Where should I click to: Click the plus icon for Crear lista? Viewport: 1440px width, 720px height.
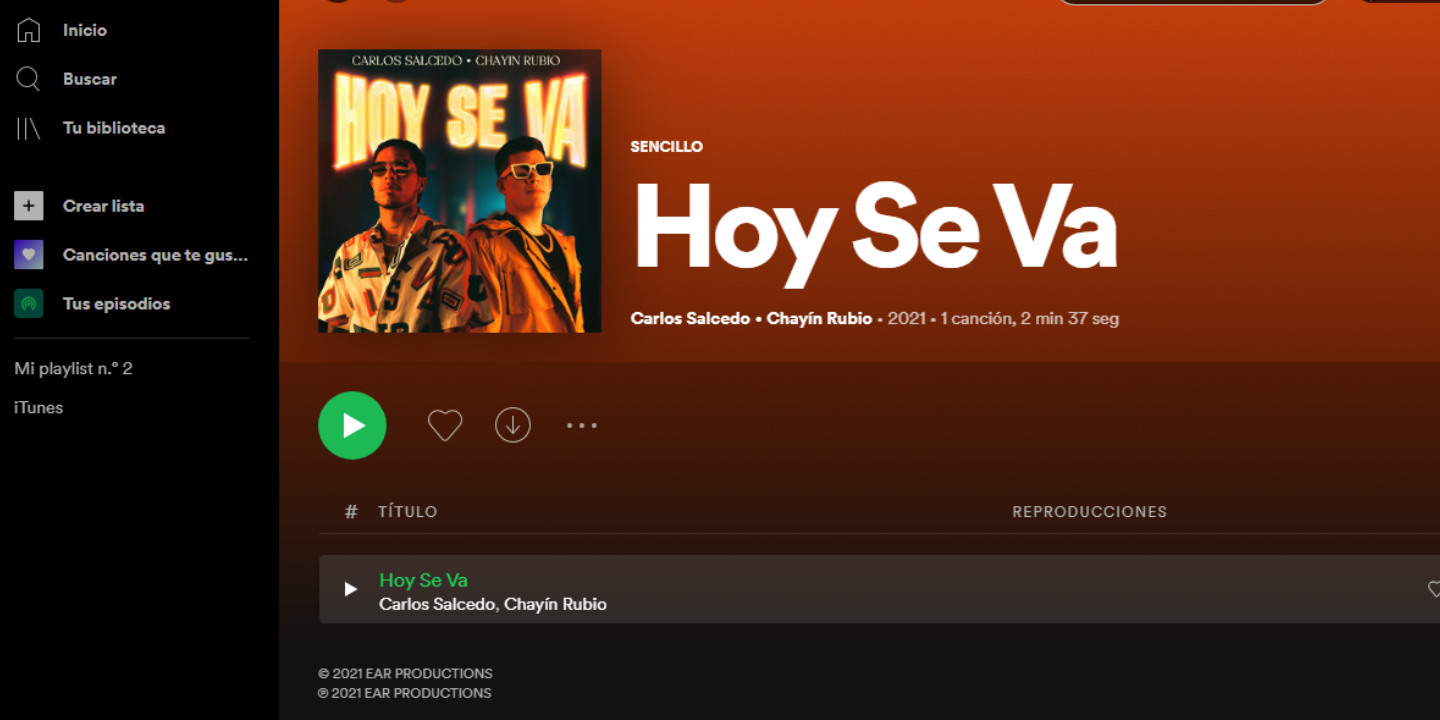coord(28,206)
